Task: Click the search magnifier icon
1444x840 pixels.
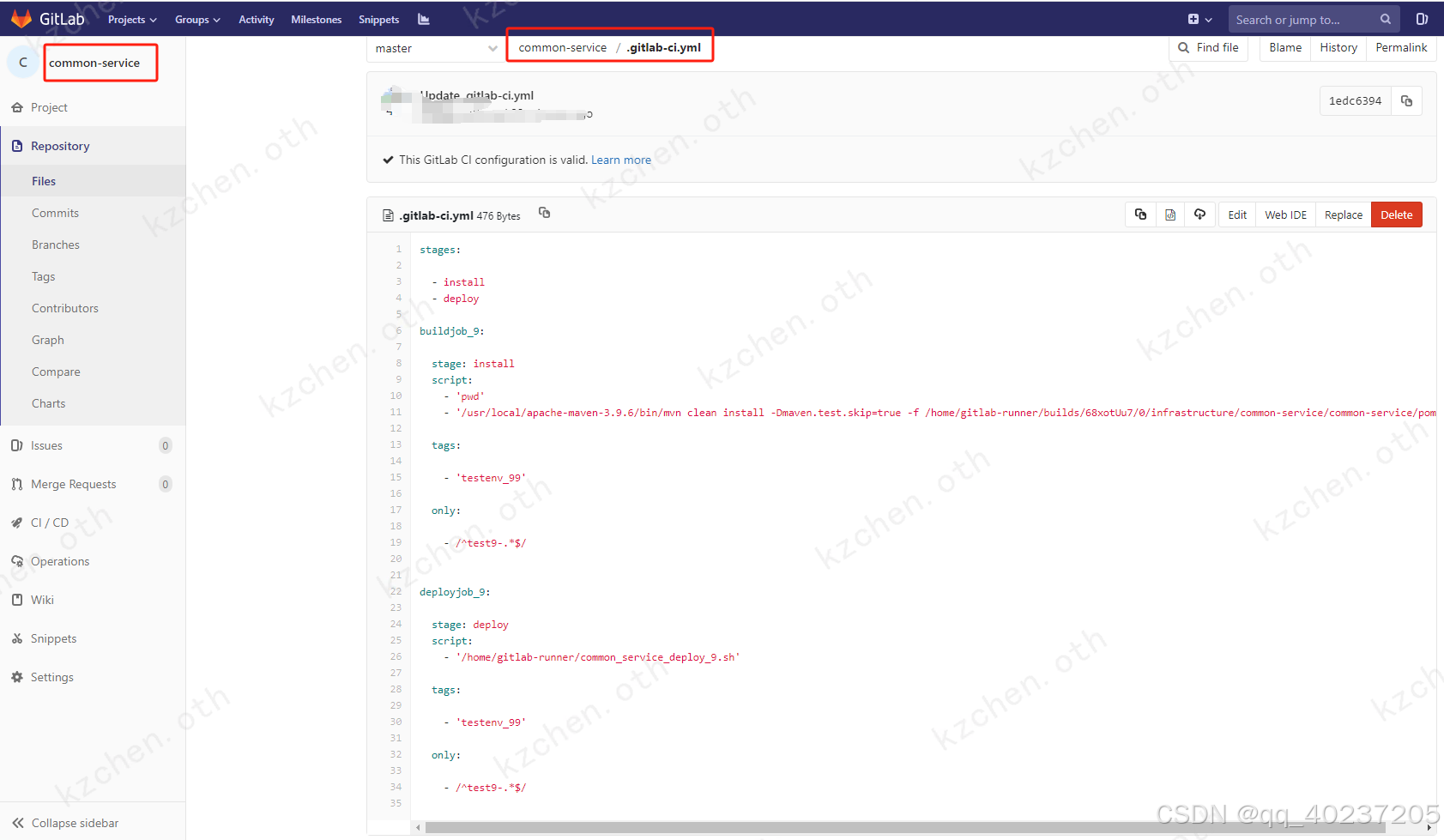Action: pos(1385,19)
